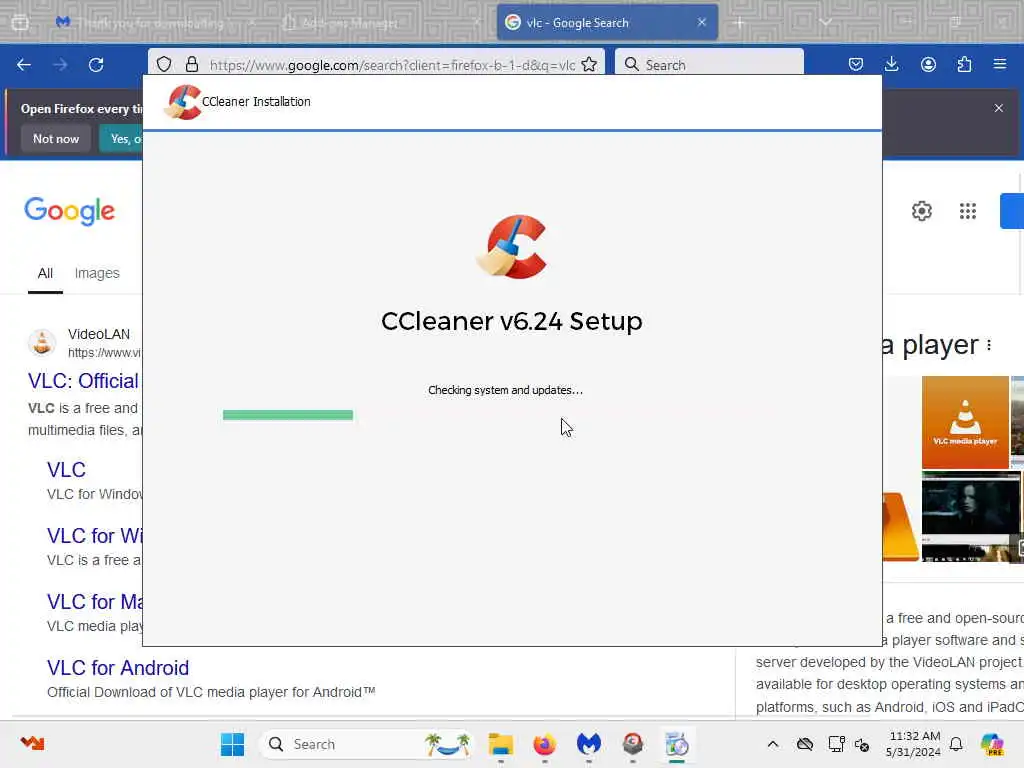Click the Windows taskbar Search box

point(366,744)
